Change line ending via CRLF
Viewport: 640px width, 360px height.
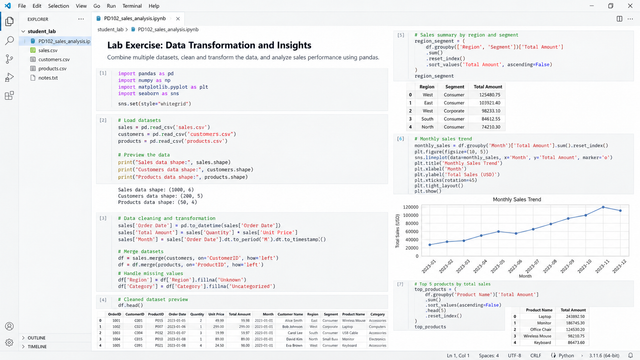pyautogui.click(x=536, y=356)
